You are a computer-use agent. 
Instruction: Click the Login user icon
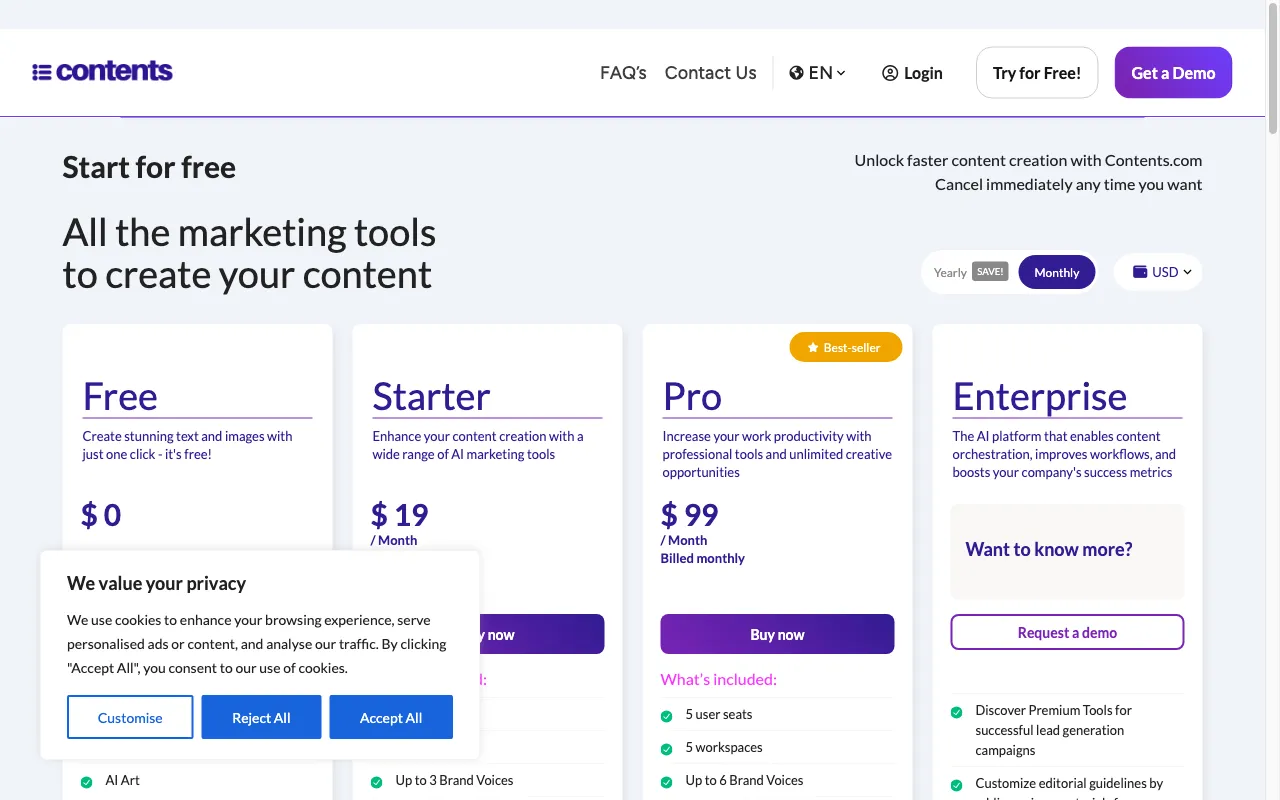point(890,73)
